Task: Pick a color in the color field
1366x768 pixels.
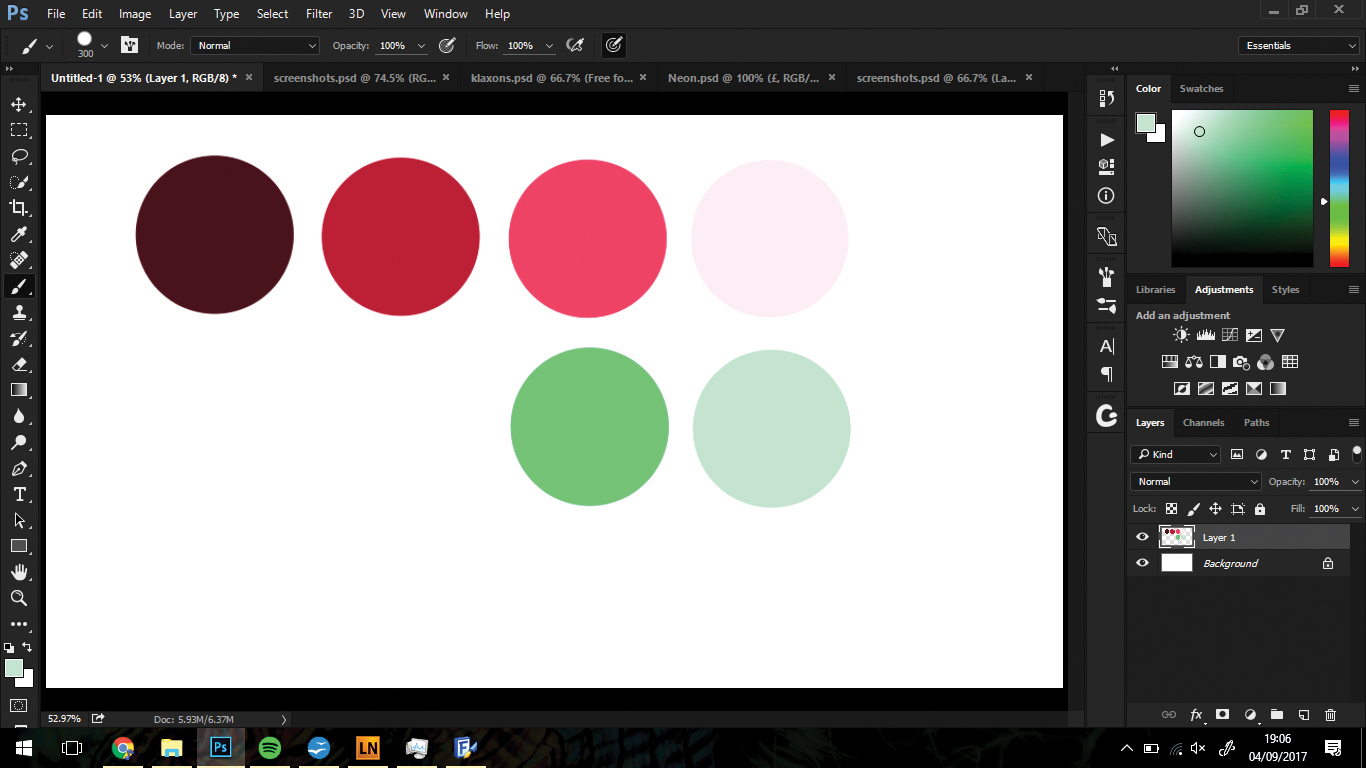Action: 1242,188
